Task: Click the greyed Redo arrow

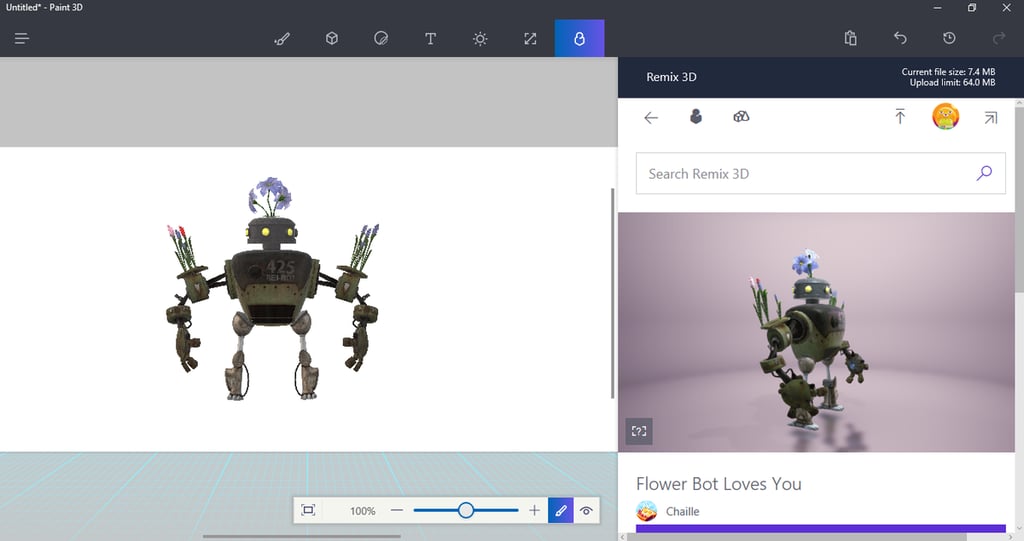Action: 999,38
